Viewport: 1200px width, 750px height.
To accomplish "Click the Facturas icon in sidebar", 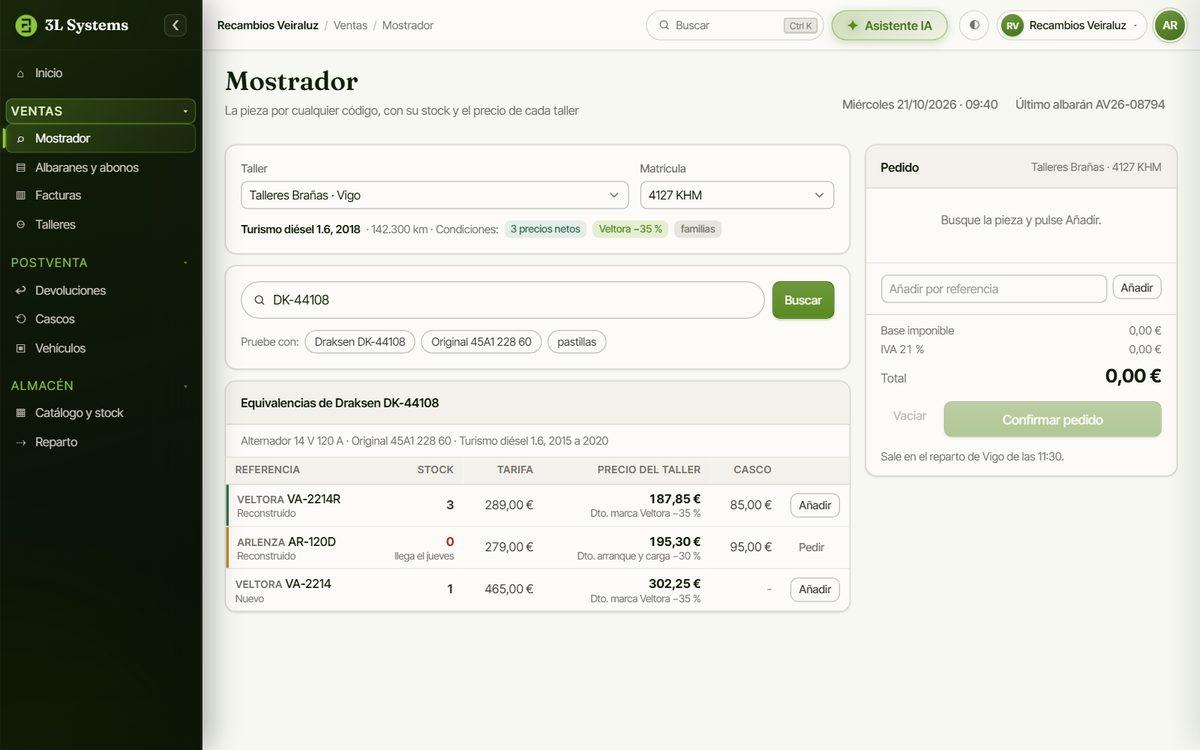I will pos(21,195).
